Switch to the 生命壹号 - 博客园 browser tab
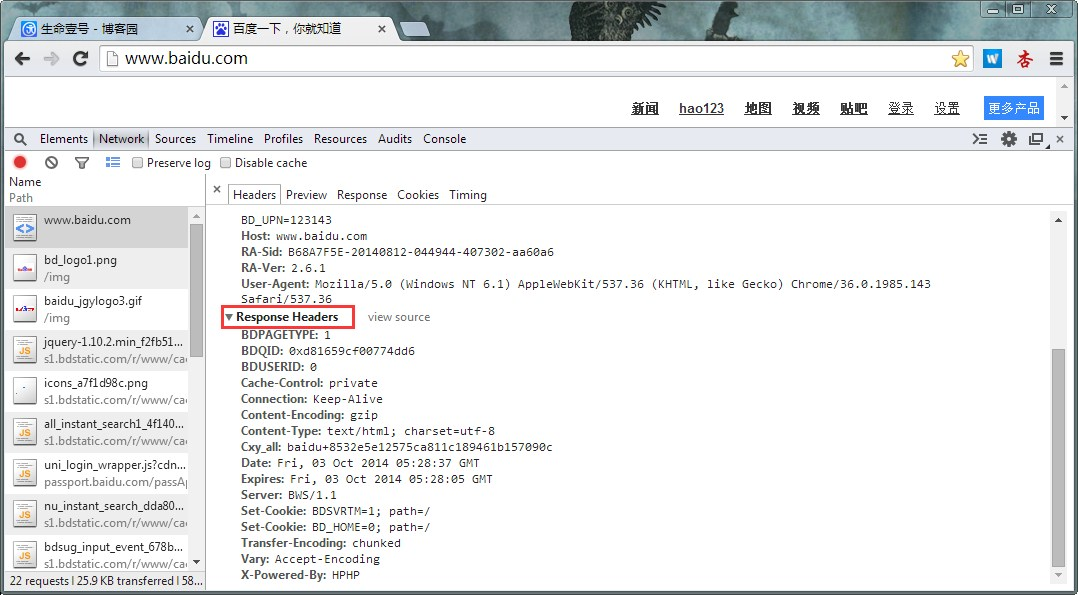Image resolution: width=1078 pixels, height=595 pixels. 103,29
